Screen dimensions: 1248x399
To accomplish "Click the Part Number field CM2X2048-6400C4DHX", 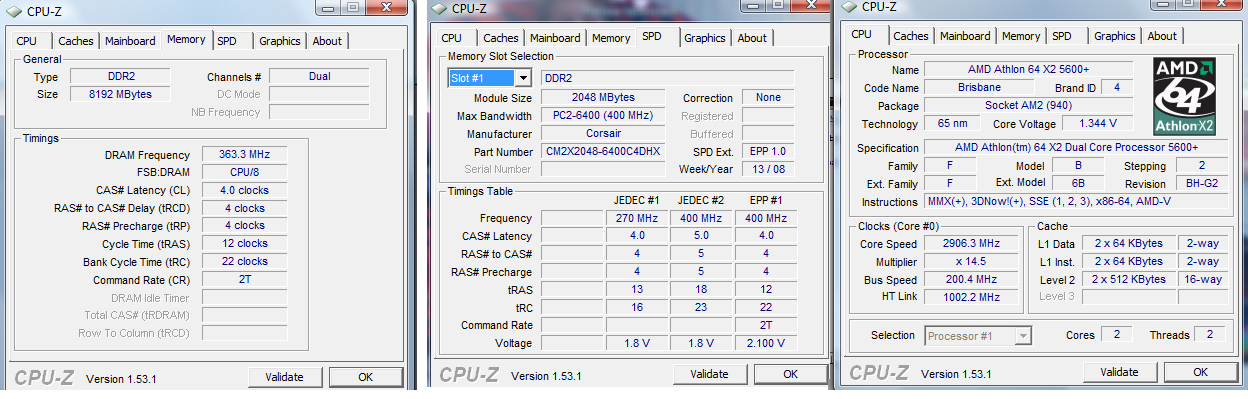I will pos(603,152).
